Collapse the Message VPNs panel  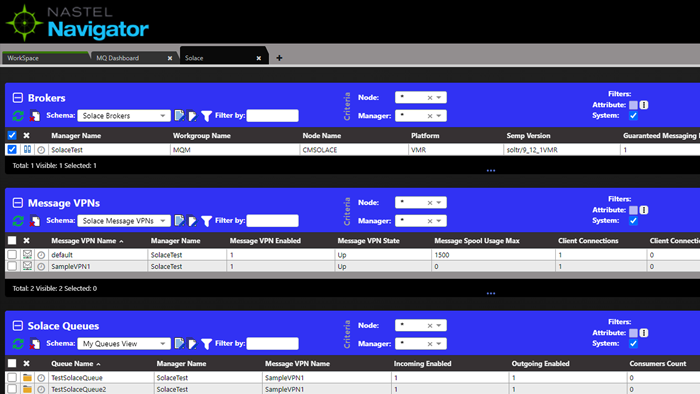pyautogui.click(x=18, y=203)
